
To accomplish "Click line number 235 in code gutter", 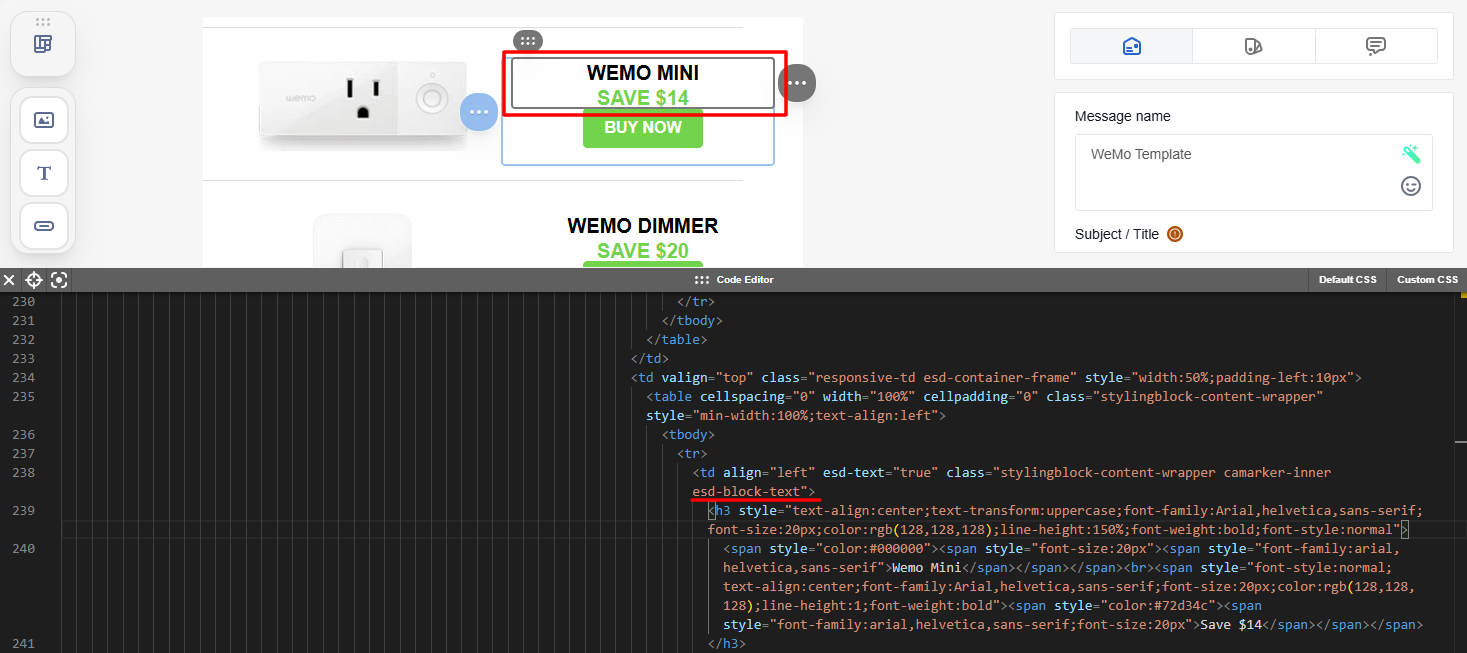I will coord(23,396).
